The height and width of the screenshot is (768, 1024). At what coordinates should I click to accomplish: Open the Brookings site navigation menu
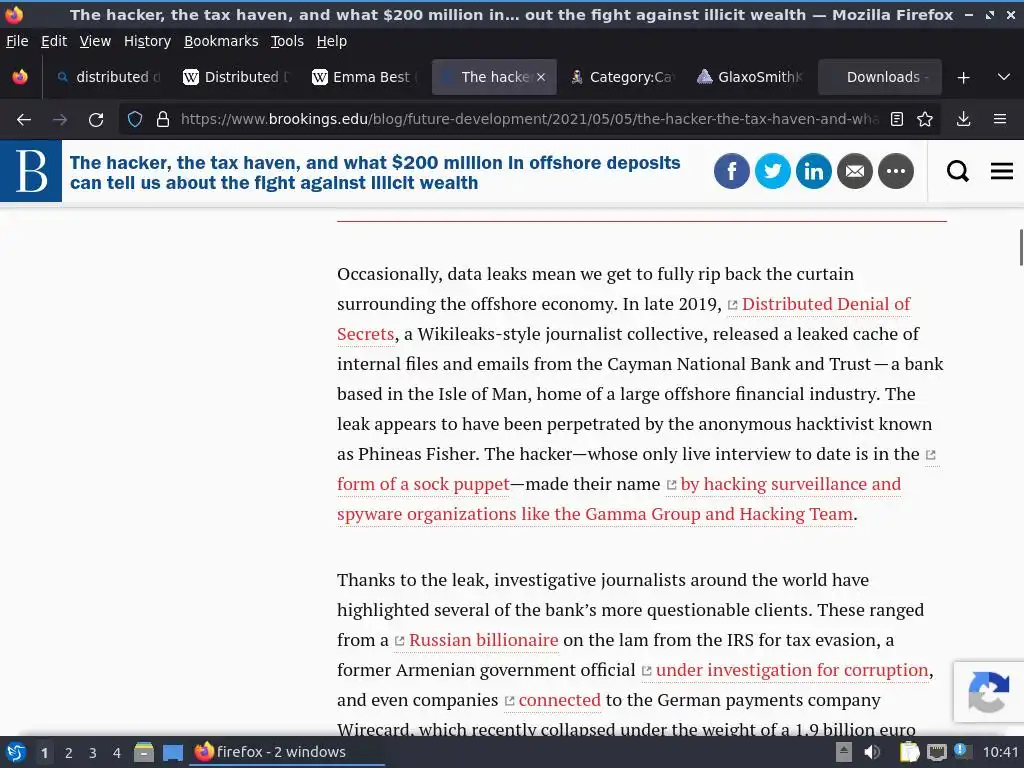click(1002, 171)
